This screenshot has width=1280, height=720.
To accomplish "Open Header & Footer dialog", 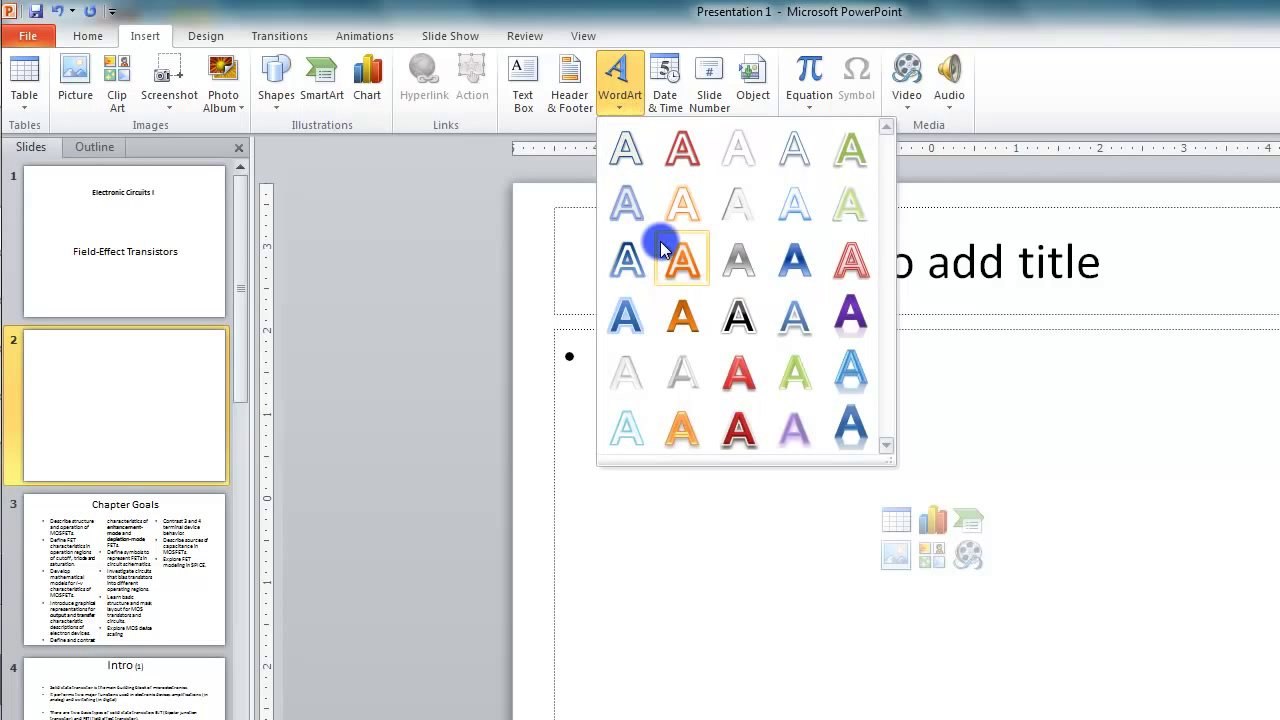I will [x=570, y=84].
